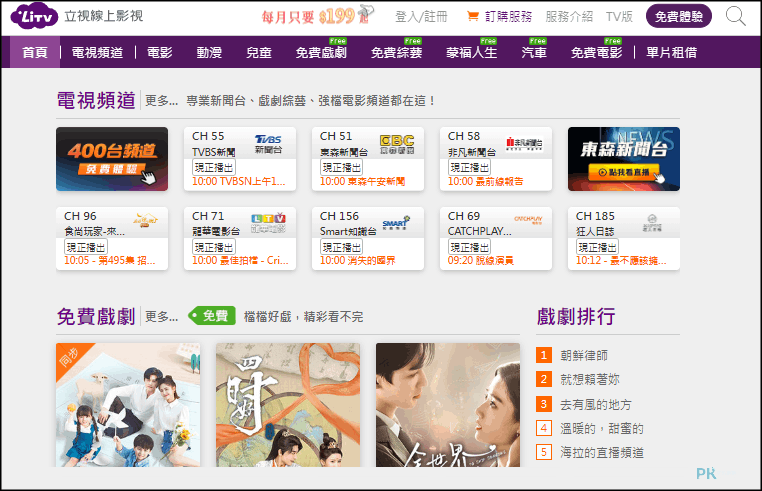Open 去有風的地方 in drama ranking
Viewport: 762px width, 491px height.
(x=595, y=404)
